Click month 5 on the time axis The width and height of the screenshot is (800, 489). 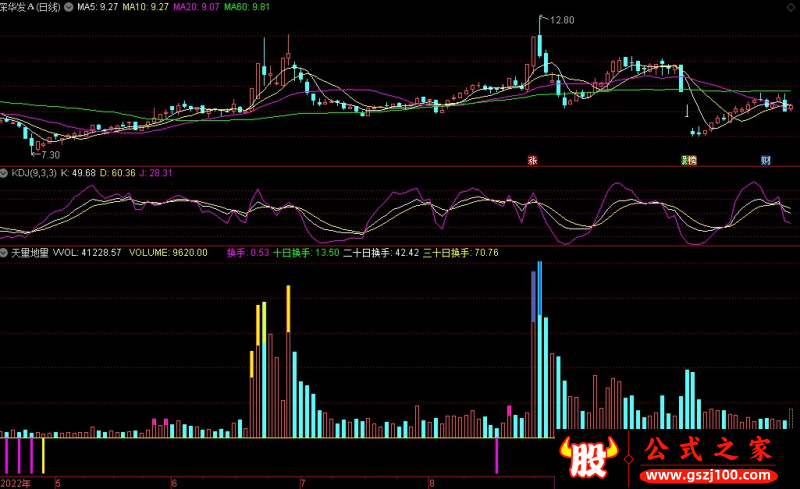58,483
